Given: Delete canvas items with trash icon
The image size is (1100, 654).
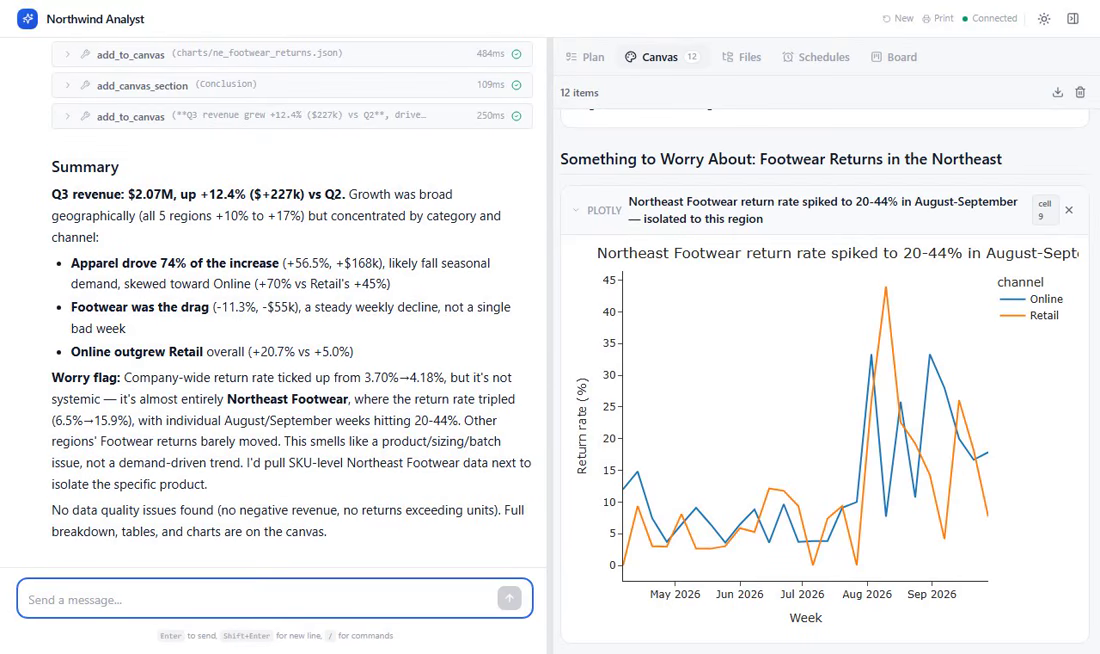Looking at the screenshot, I should click(1080, 93).
